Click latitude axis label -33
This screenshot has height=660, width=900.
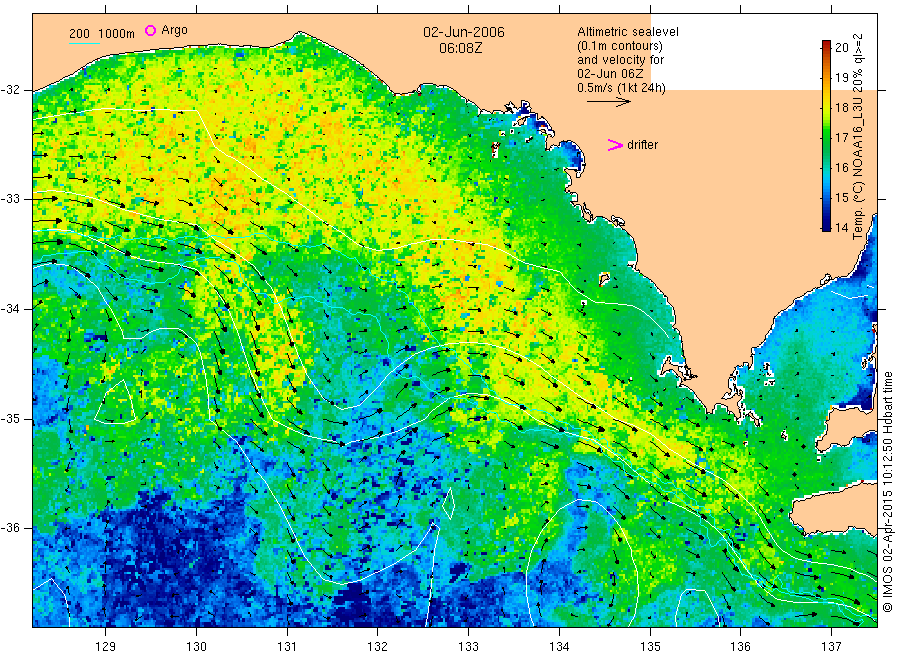tap(10, 199)
